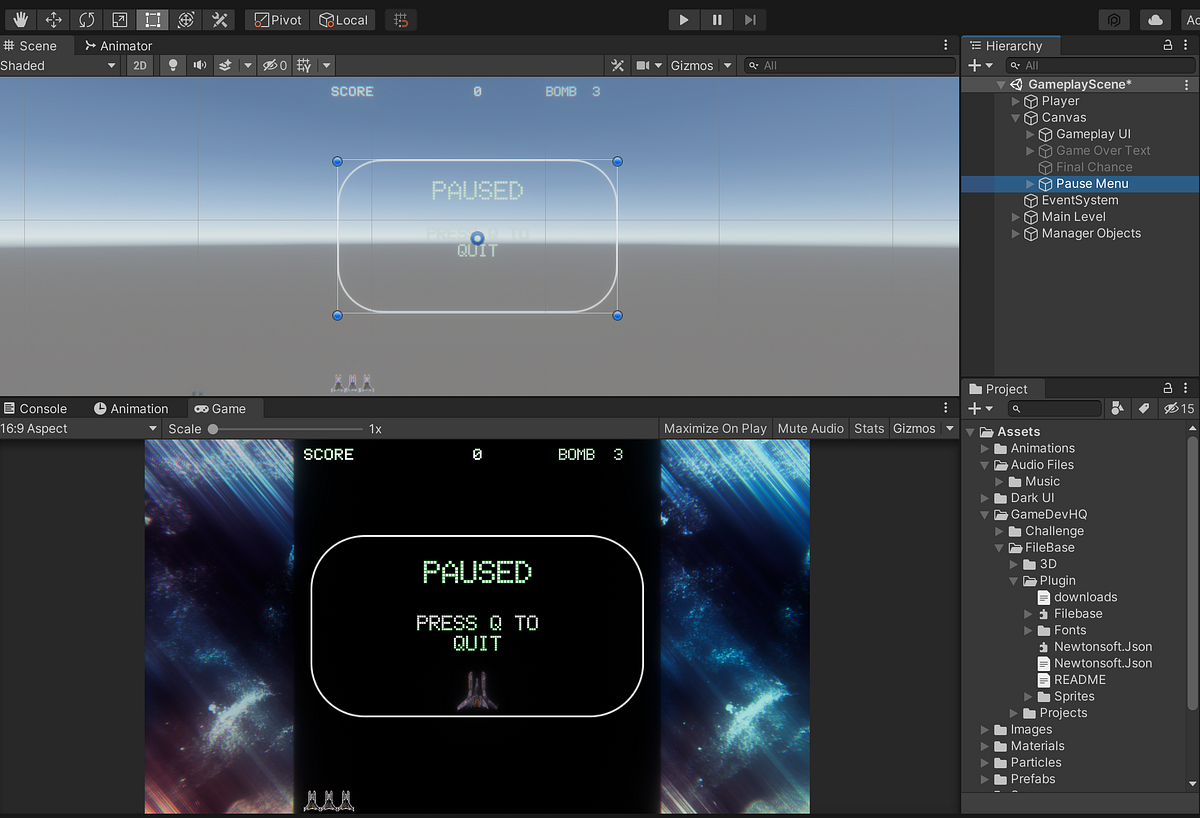Select the Rotate tool
Viewport: 1200px width, 818px height.
click(x=87, y=19)
